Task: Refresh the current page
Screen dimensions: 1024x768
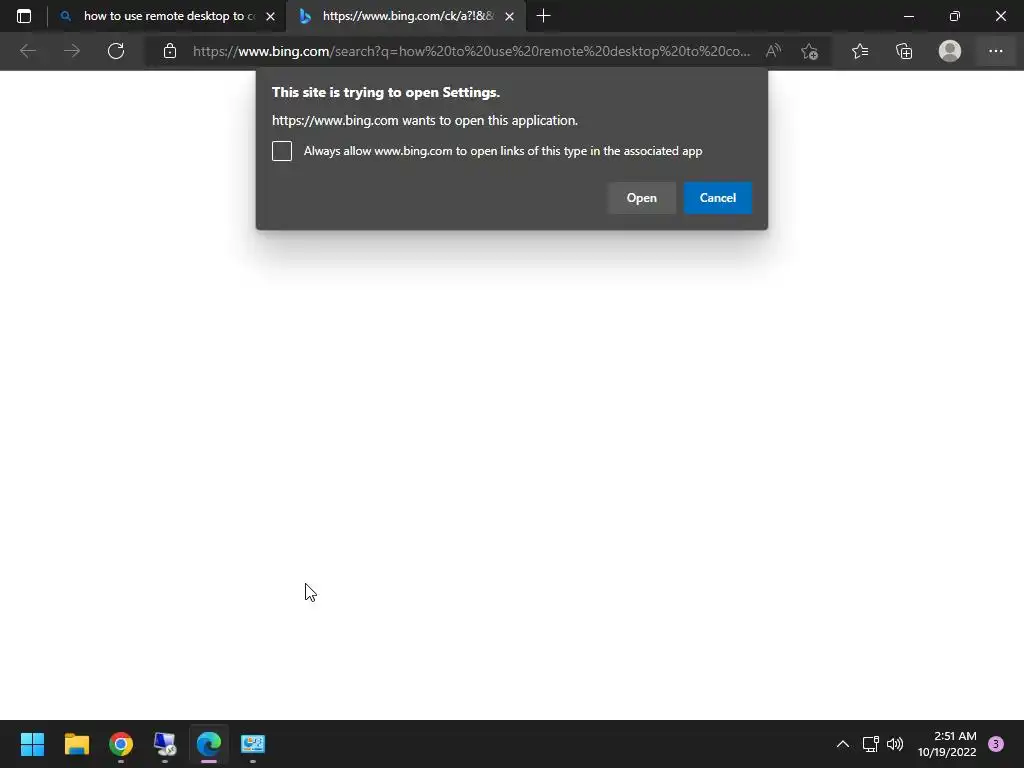Action: click(x=116, y=51)
